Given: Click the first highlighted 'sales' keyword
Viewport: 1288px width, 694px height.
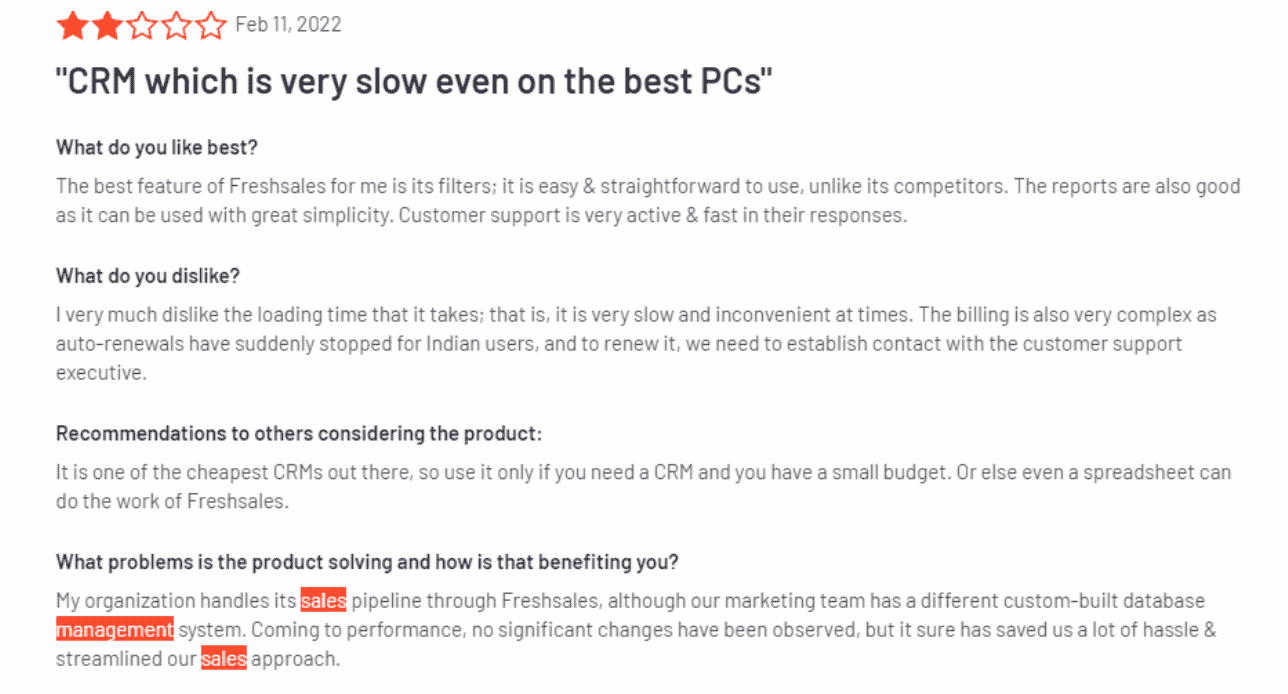Looking at the screenshot, I should [x=323, y=601].
